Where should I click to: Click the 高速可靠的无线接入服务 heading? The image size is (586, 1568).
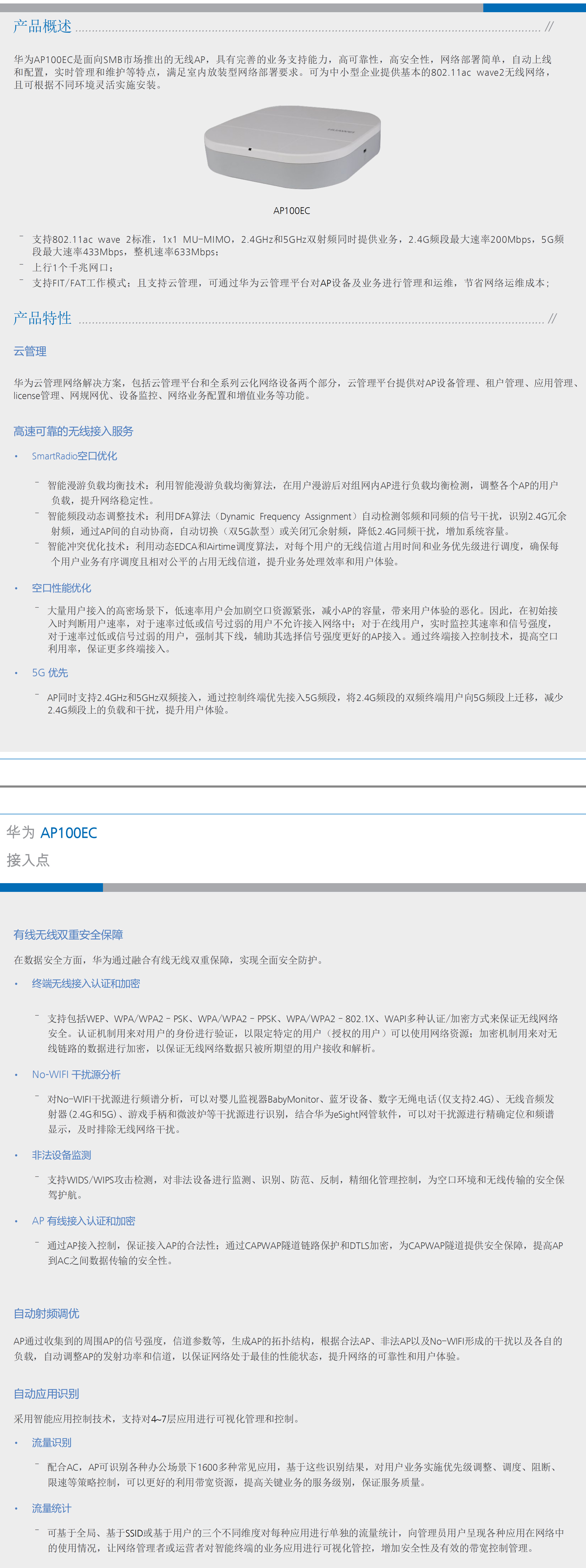tap(73, 431)
